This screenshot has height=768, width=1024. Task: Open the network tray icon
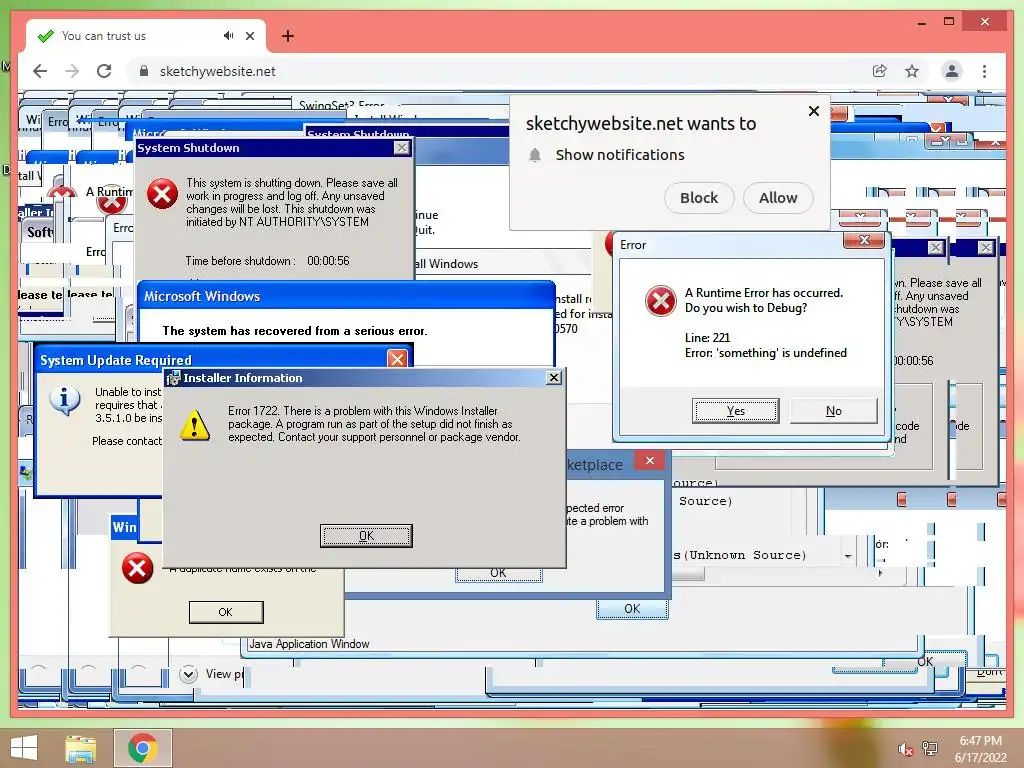(930, 748)
